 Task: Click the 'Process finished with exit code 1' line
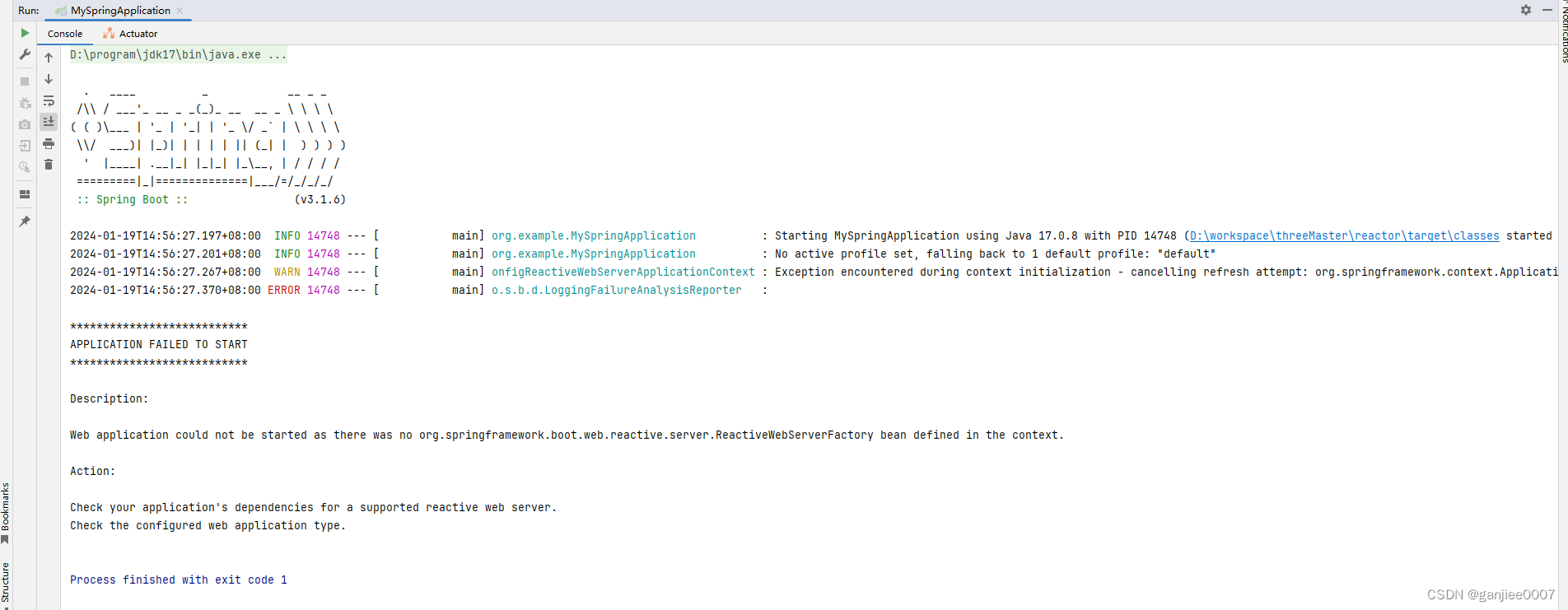(179, 580)
